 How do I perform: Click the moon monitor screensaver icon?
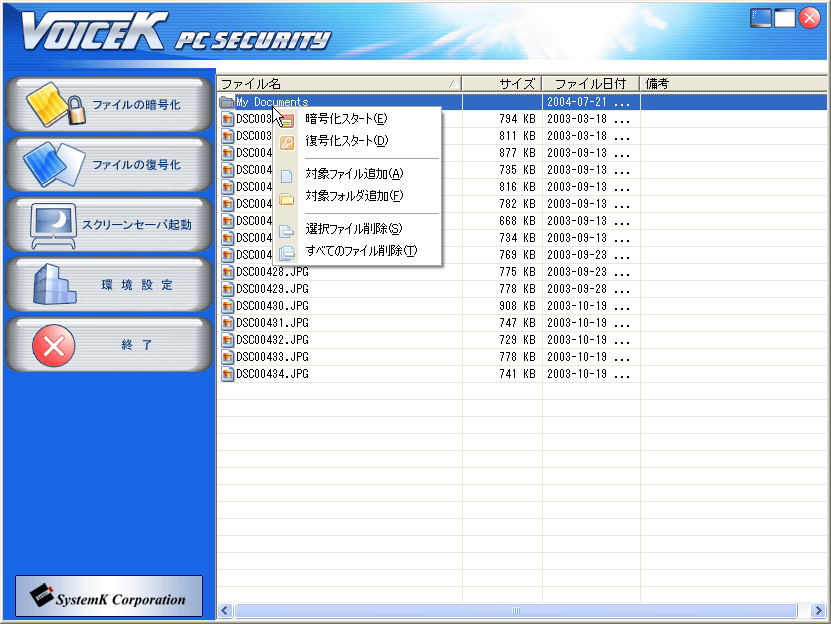tap(53, 225)
